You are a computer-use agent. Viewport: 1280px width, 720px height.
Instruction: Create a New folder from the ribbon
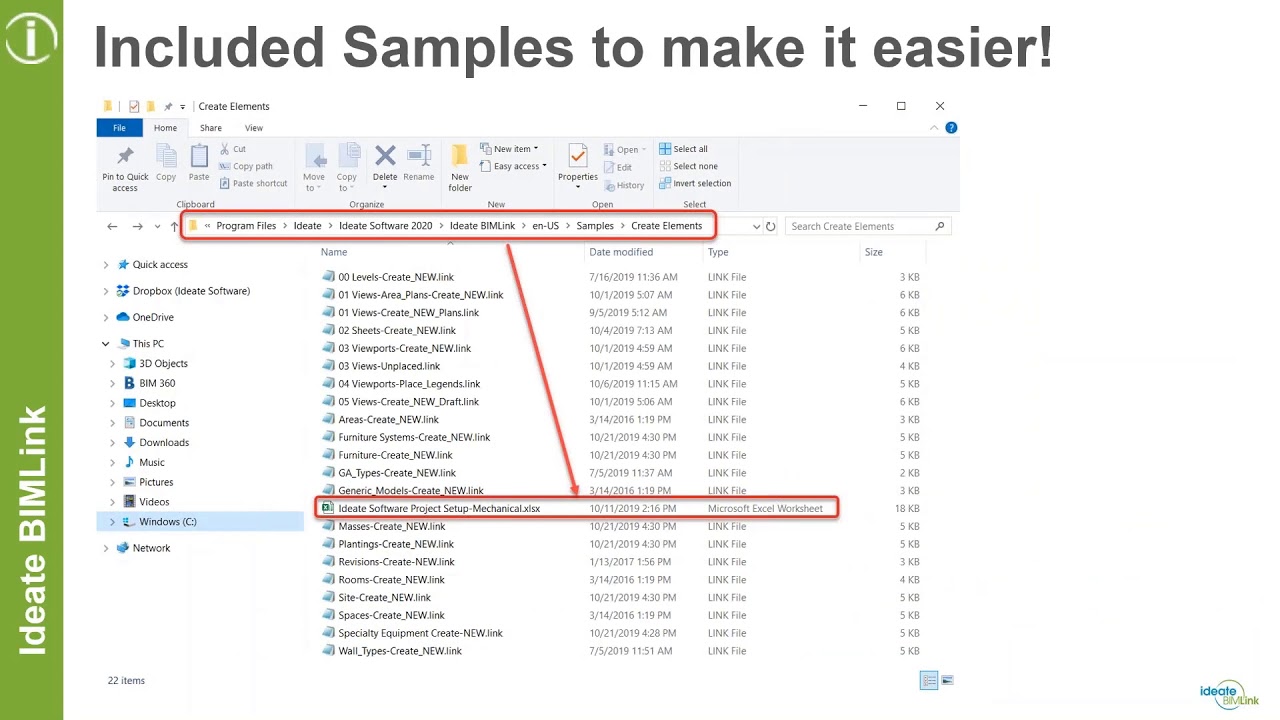pyautogui.click(x=460, y=167)
